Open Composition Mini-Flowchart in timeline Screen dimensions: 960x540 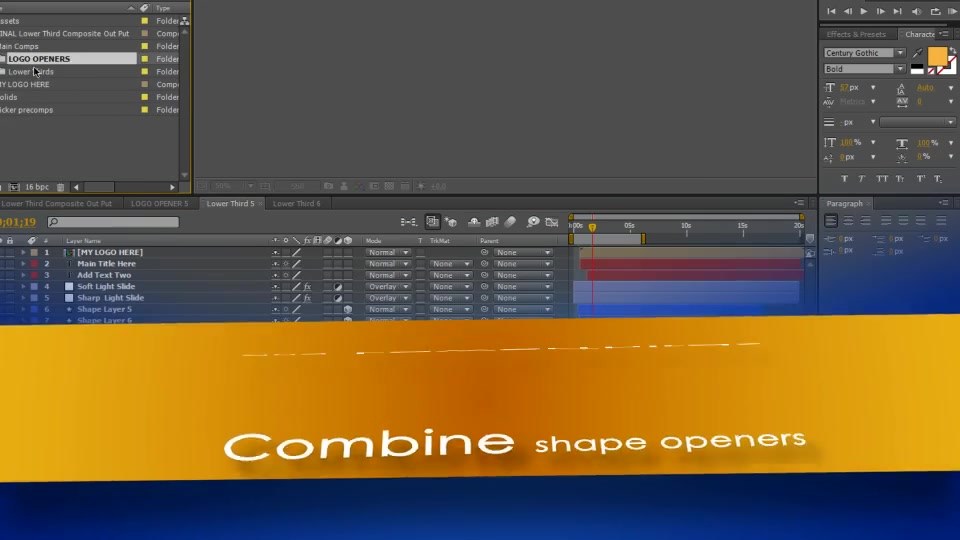(x=408, y=222)
